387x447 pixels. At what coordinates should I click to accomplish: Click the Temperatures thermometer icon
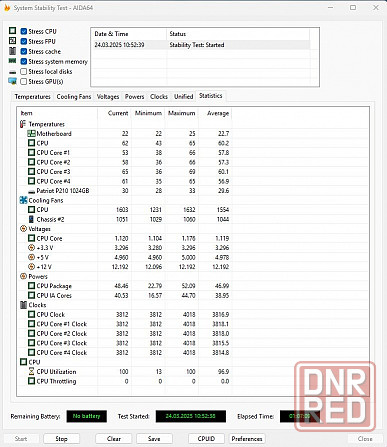click(x=23, y=124)
